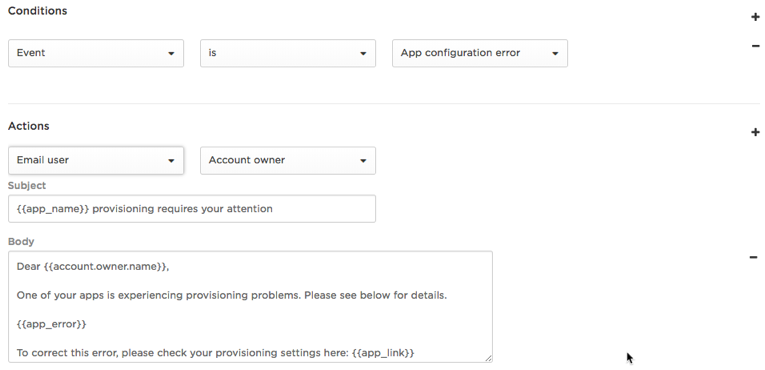Open the Email user action dropdown
The height and width of the screenshot is (370, 765).
point(96,160)
